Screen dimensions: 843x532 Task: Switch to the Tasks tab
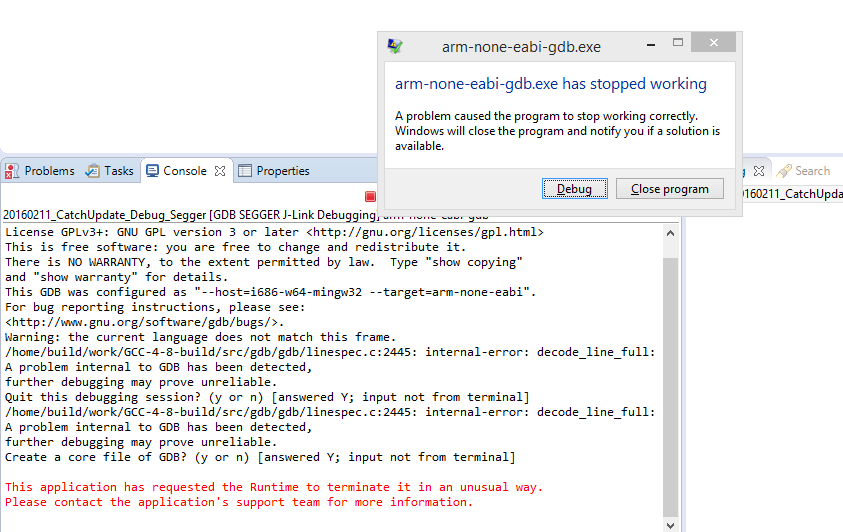tap(109, 171)
